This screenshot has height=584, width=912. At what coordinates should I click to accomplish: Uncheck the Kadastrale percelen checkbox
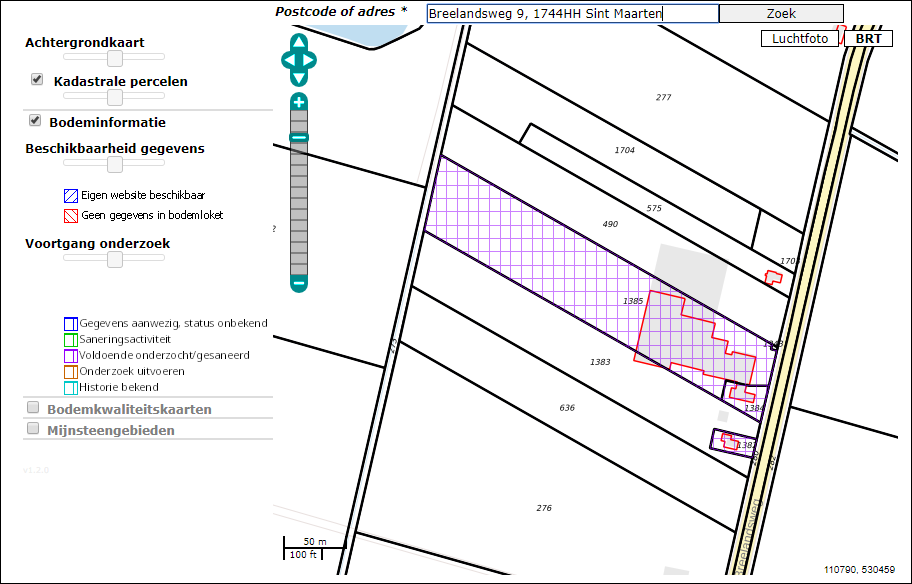[x=37, y=79]
